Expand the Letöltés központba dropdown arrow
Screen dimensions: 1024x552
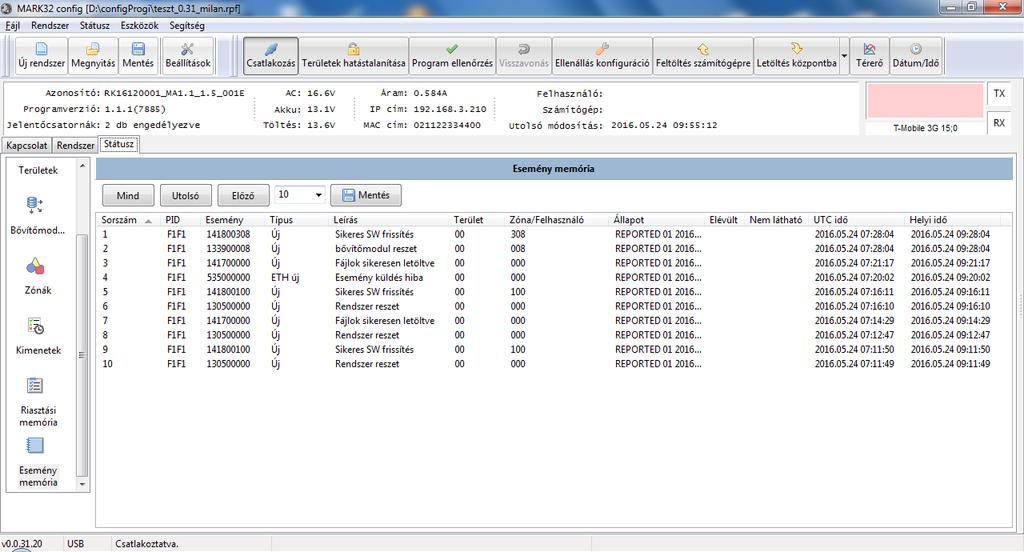844,56
